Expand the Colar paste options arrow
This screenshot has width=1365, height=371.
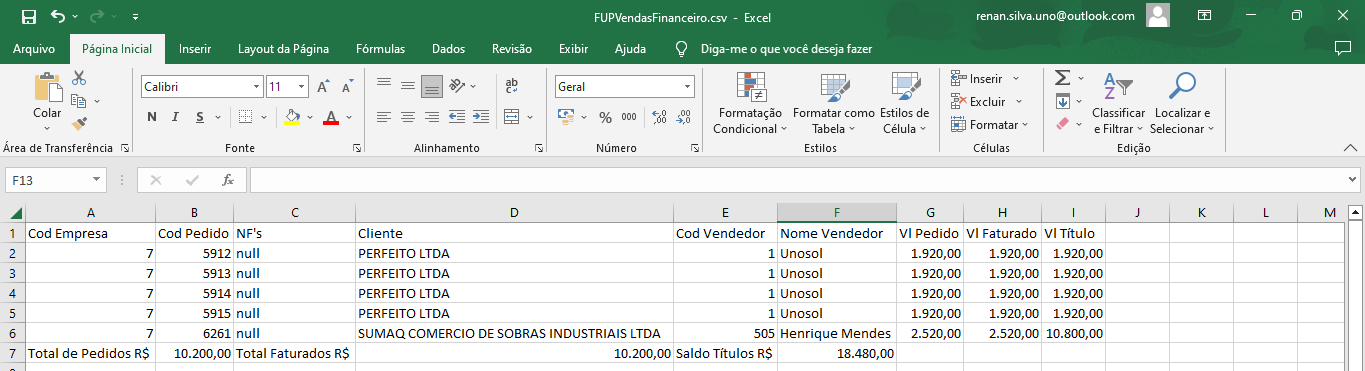click(x=47, y=128)
